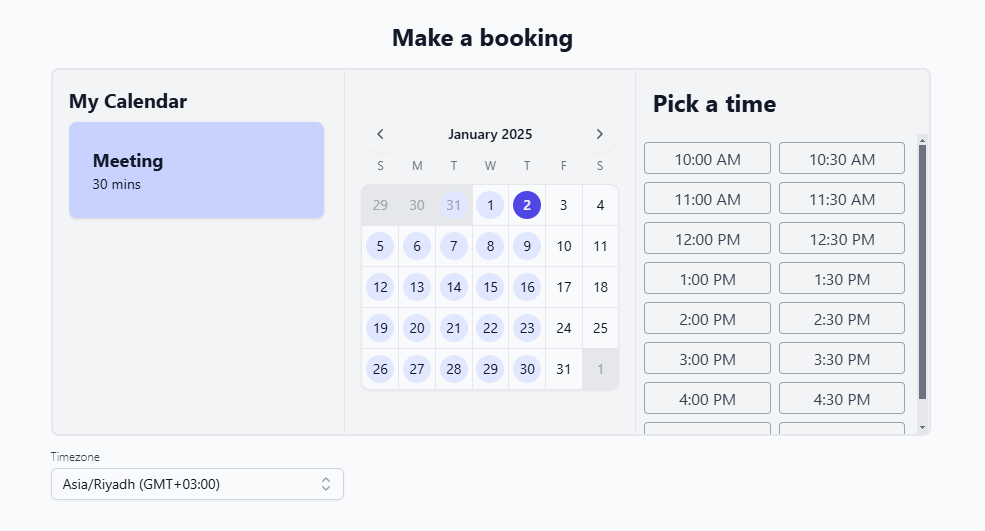Click December 31 in the calendar grid
The height and width of the screenshot is (531, 985).
coord(454,205)
